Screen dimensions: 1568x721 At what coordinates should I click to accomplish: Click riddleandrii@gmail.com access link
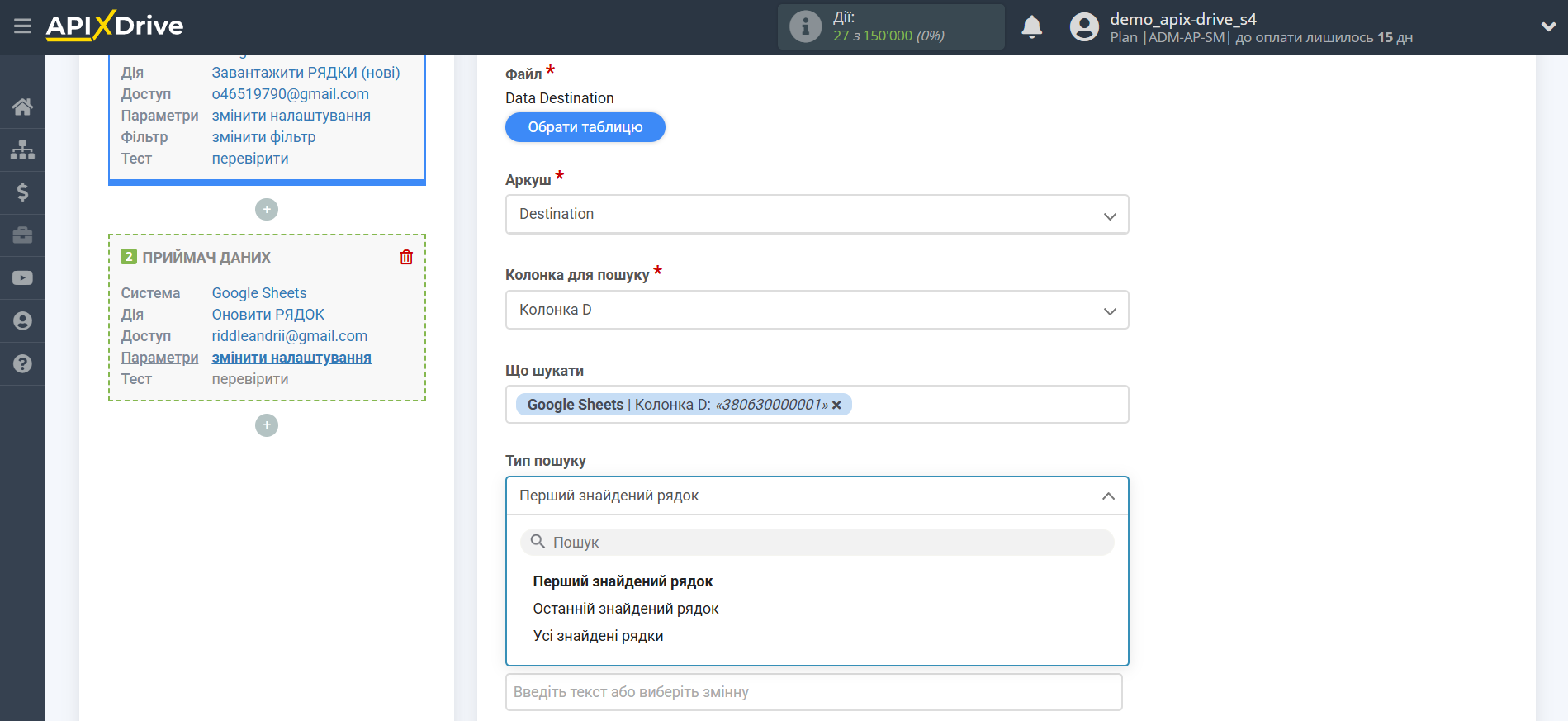point(289,336)
